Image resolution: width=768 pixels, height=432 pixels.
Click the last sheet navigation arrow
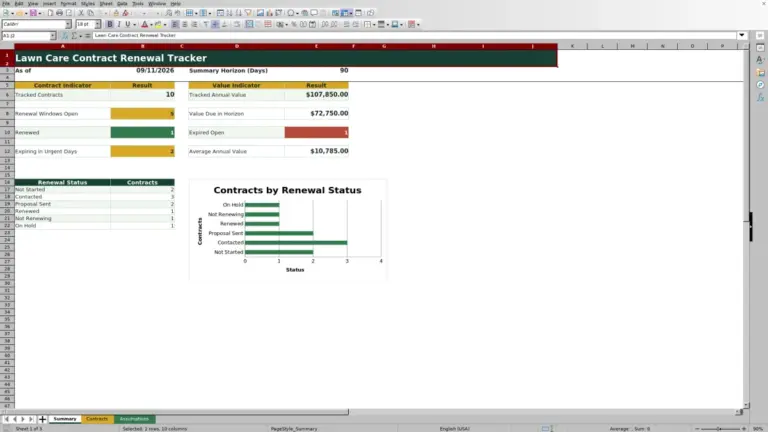(x=31, y=419)
